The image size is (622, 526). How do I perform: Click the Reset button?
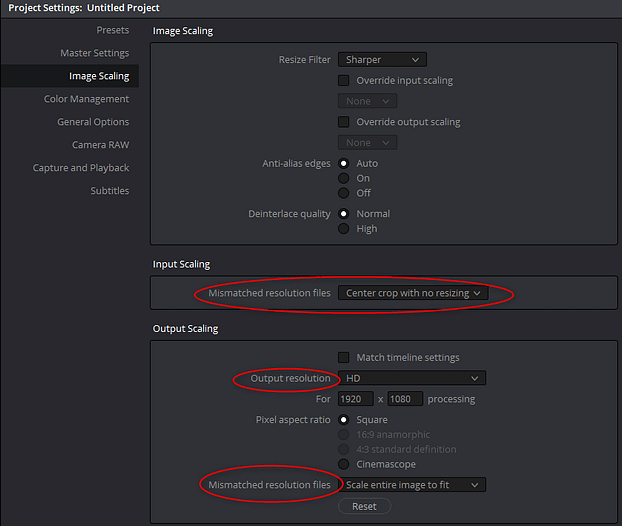(364, 506)
